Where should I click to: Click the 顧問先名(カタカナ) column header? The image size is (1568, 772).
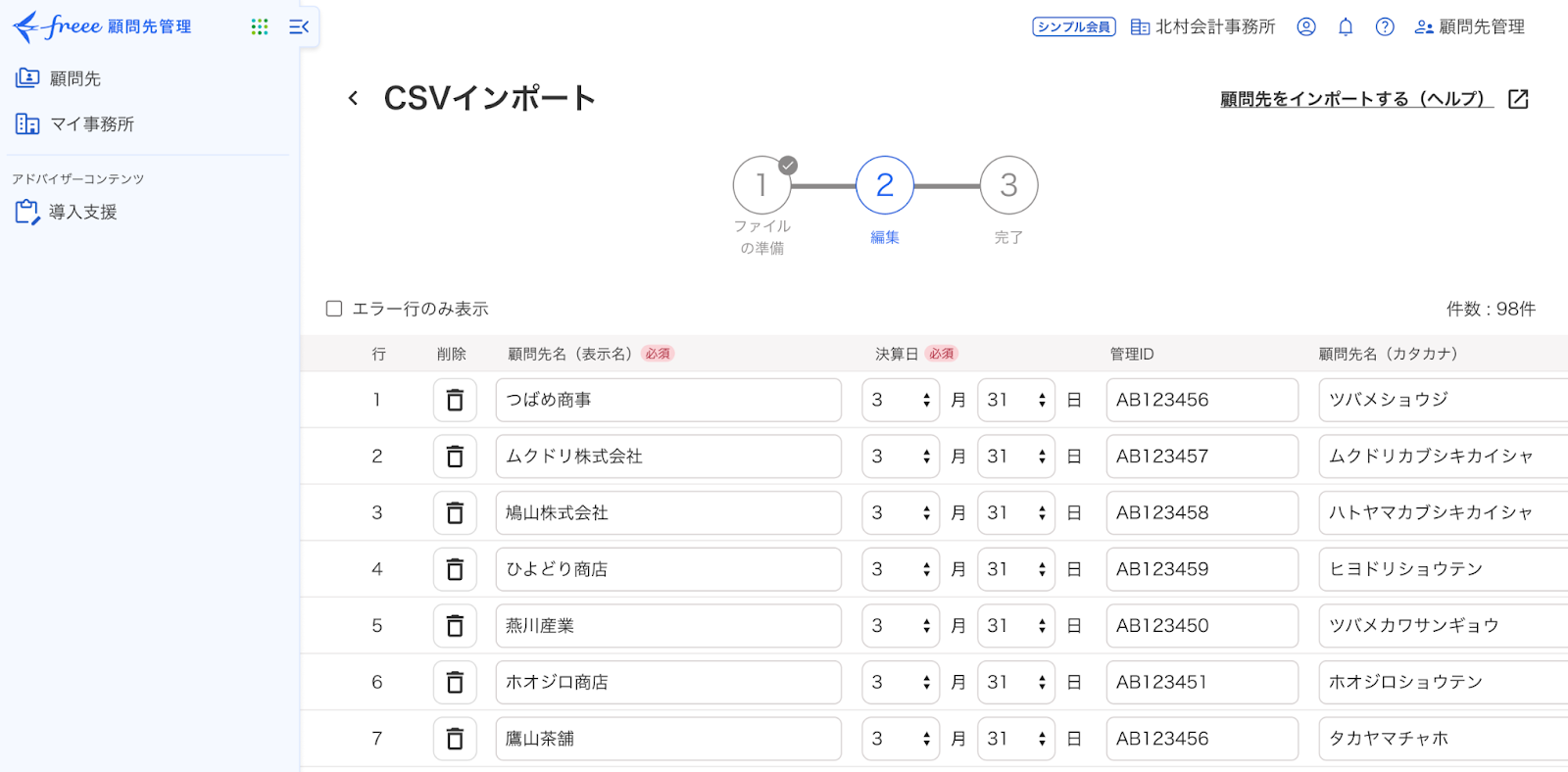pyautogui.click(x=1389, y=354)
